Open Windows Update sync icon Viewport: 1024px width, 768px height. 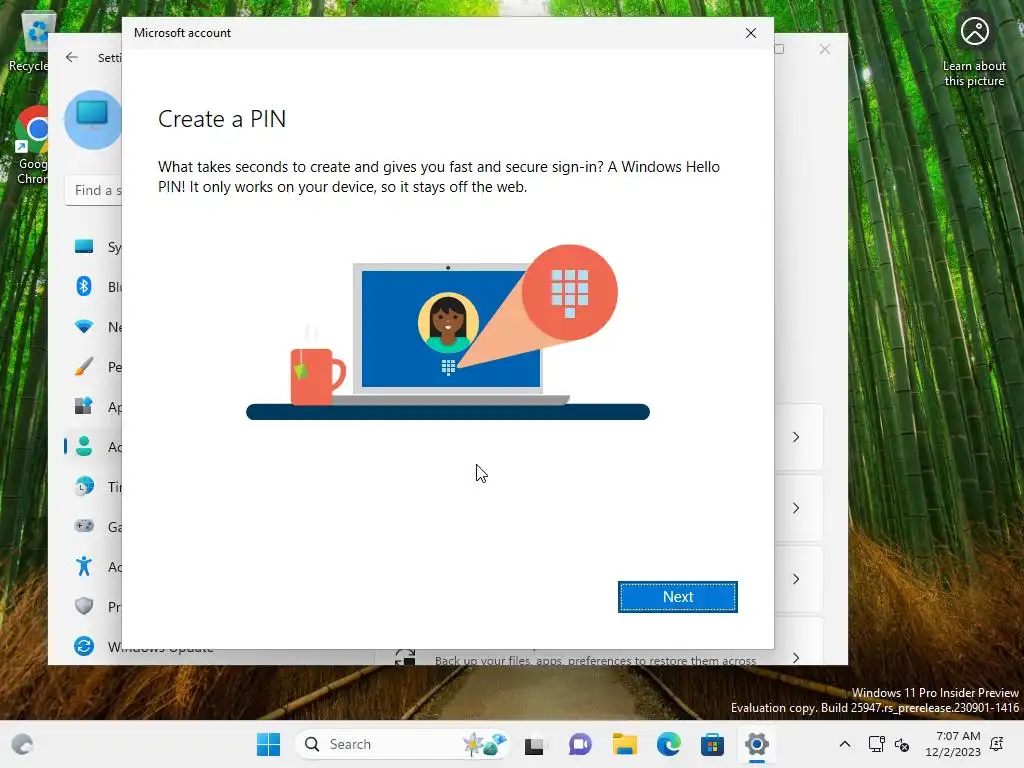pyautogui.click(x=84, y=646)
